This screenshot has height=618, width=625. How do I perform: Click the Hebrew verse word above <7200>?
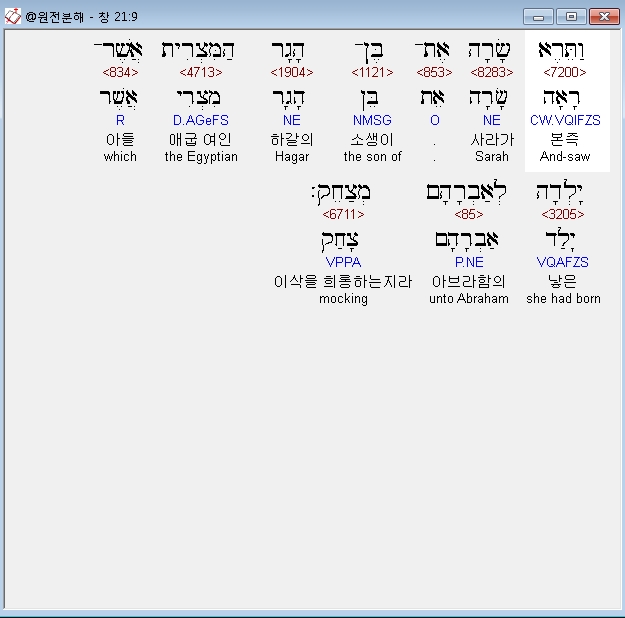(562, 50)
